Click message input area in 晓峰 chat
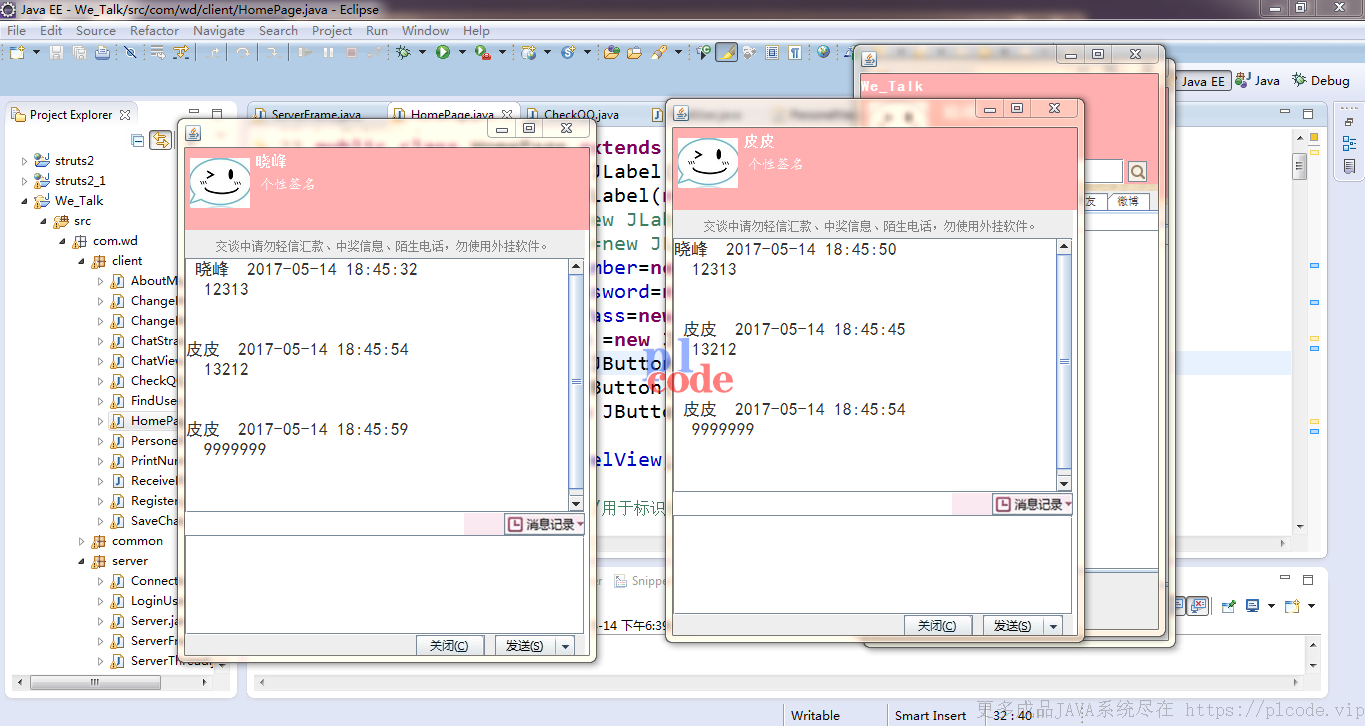 click(385, 583)
